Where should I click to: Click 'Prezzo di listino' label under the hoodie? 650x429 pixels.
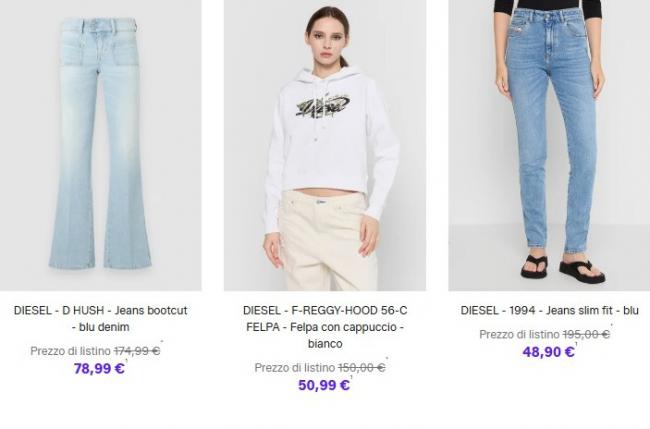[294, 368]
